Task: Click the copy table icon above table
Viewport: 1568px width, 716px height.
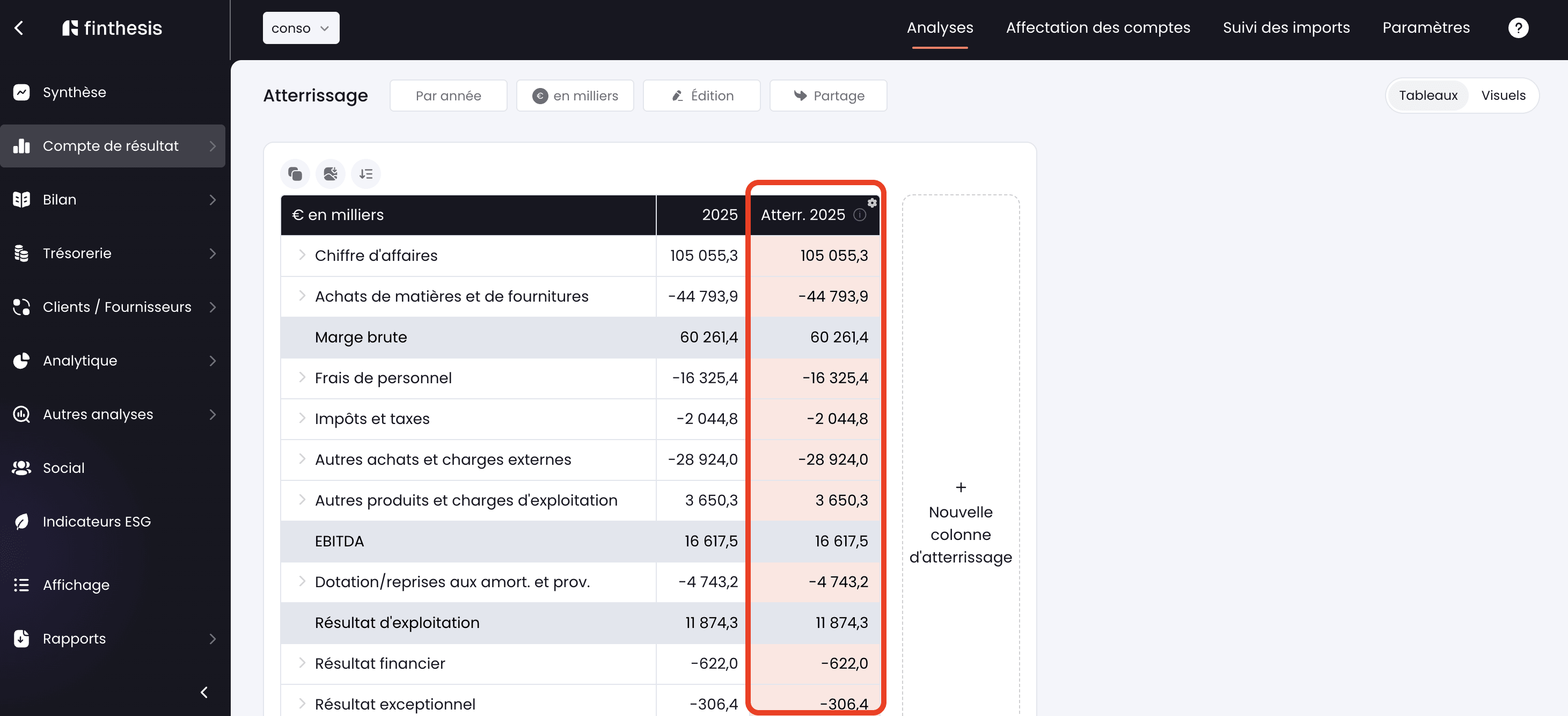Action: point(295,174)
